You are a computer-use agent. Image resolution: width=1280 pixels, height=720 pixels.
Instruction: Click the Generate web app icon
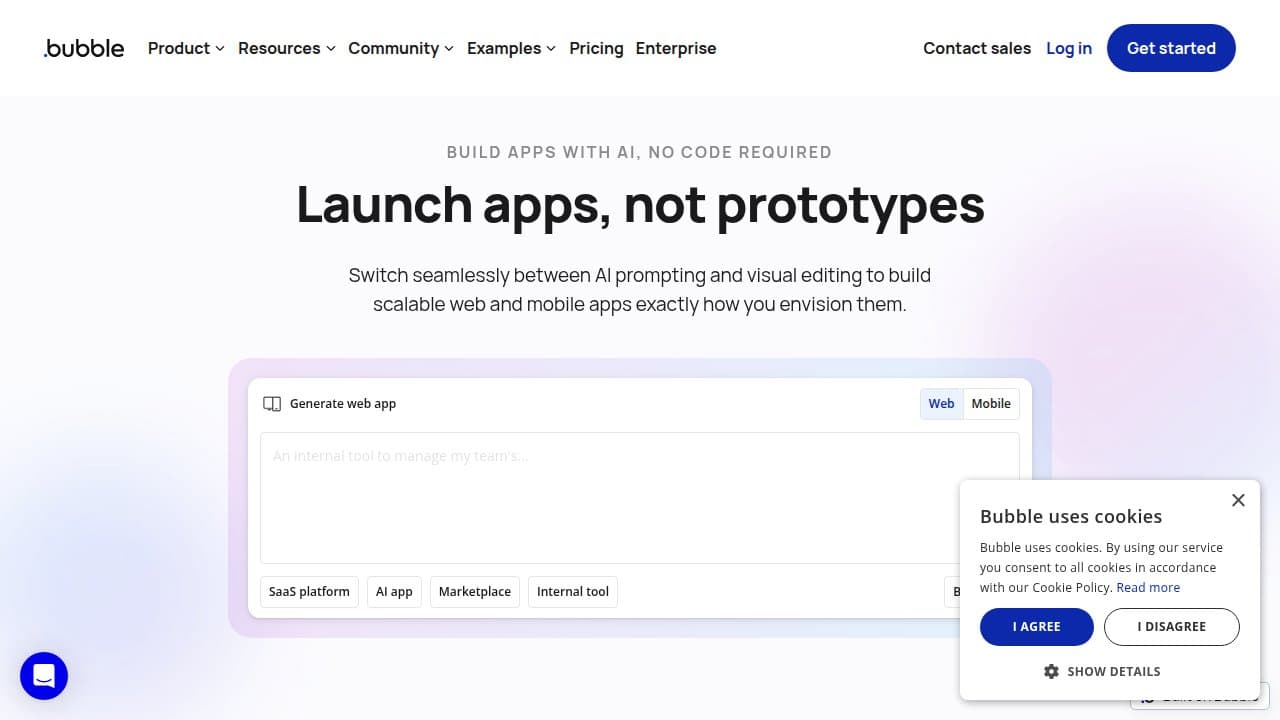click(272, 404)
